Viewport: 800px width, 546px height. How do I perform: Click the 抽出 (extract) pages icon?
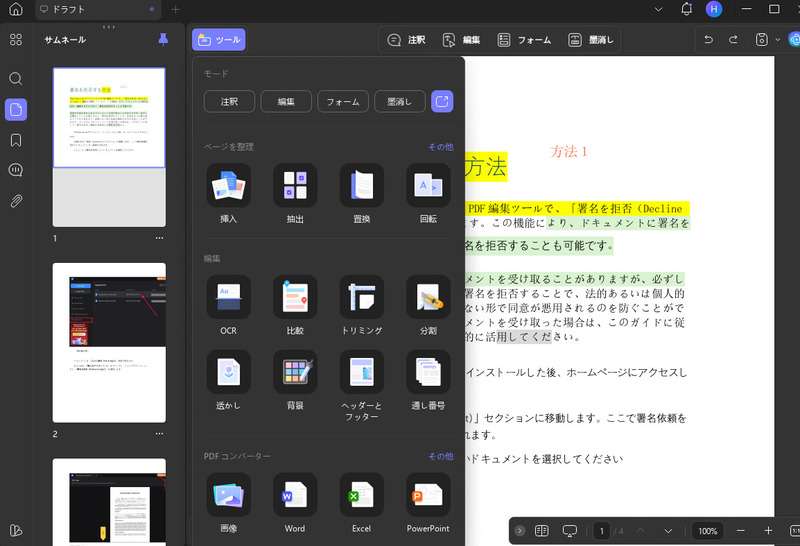coord(295,185)
